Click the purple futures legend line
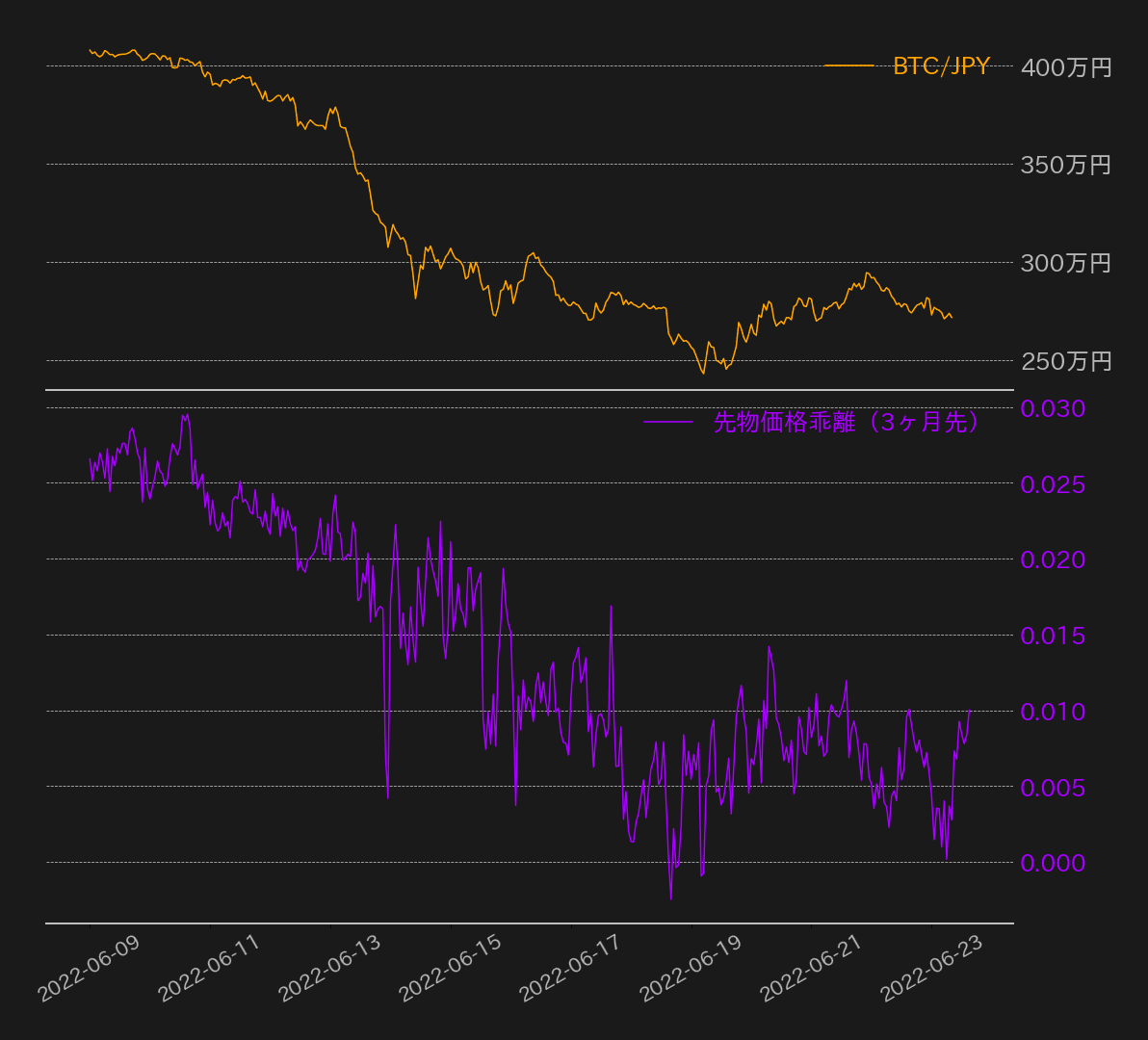1148x1040 pixels. [x=667, y=423]
